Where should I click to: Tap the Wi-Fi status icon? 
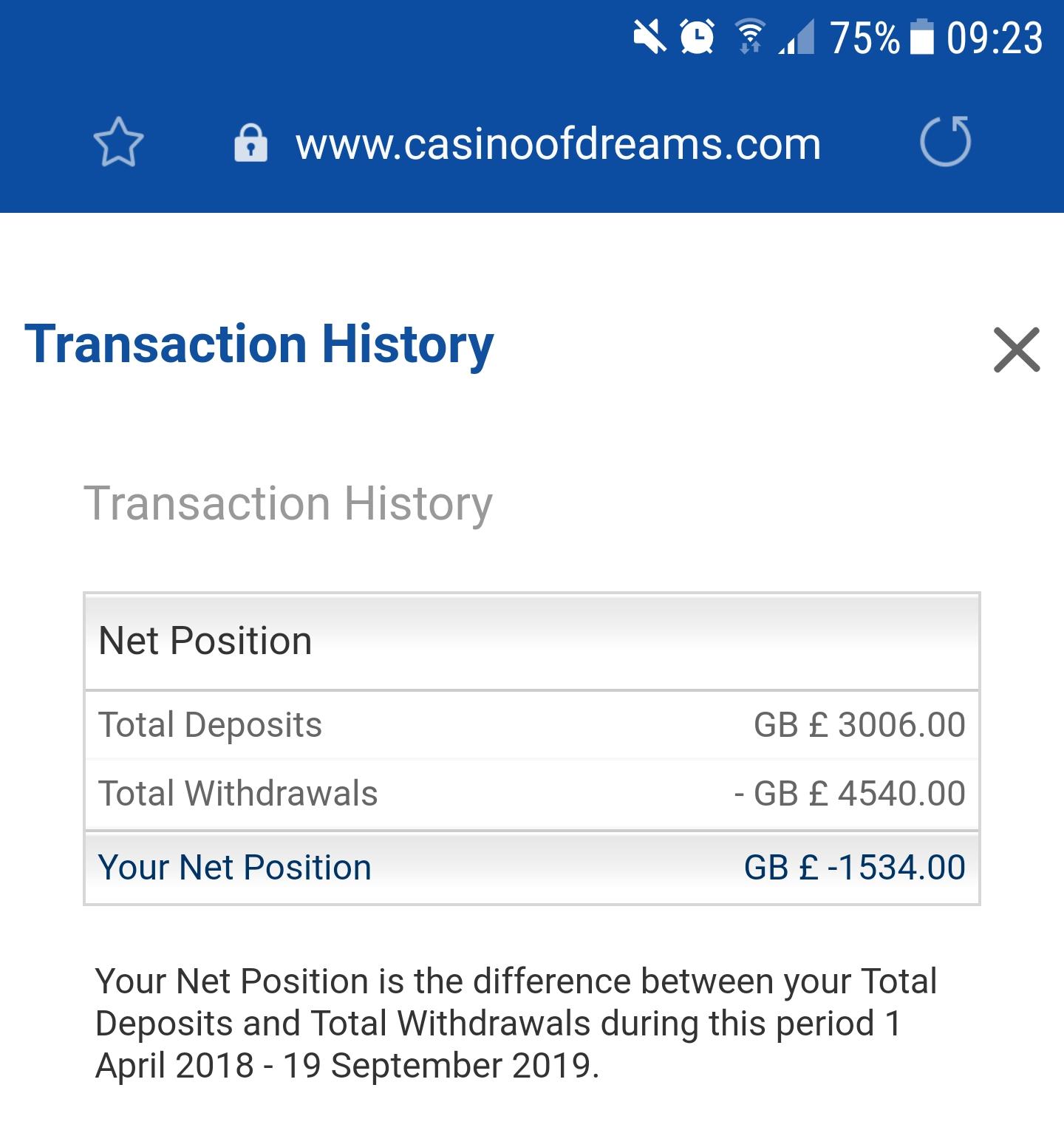click(750, 37)
